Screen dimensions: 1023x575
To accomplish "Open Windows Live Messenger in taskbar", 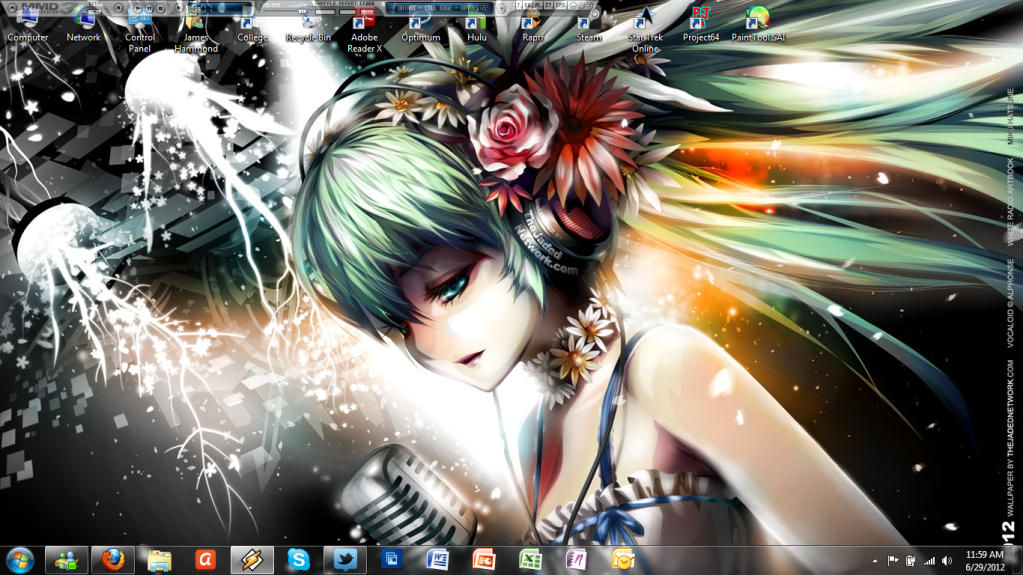I will (67, 560).
